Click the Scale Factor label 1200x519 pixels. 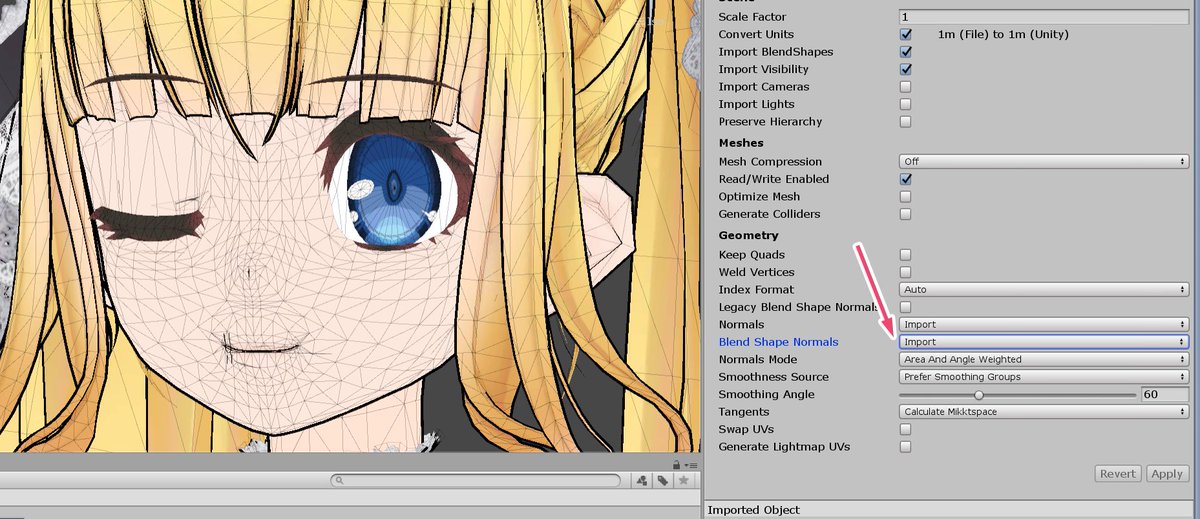coord(752,17)
